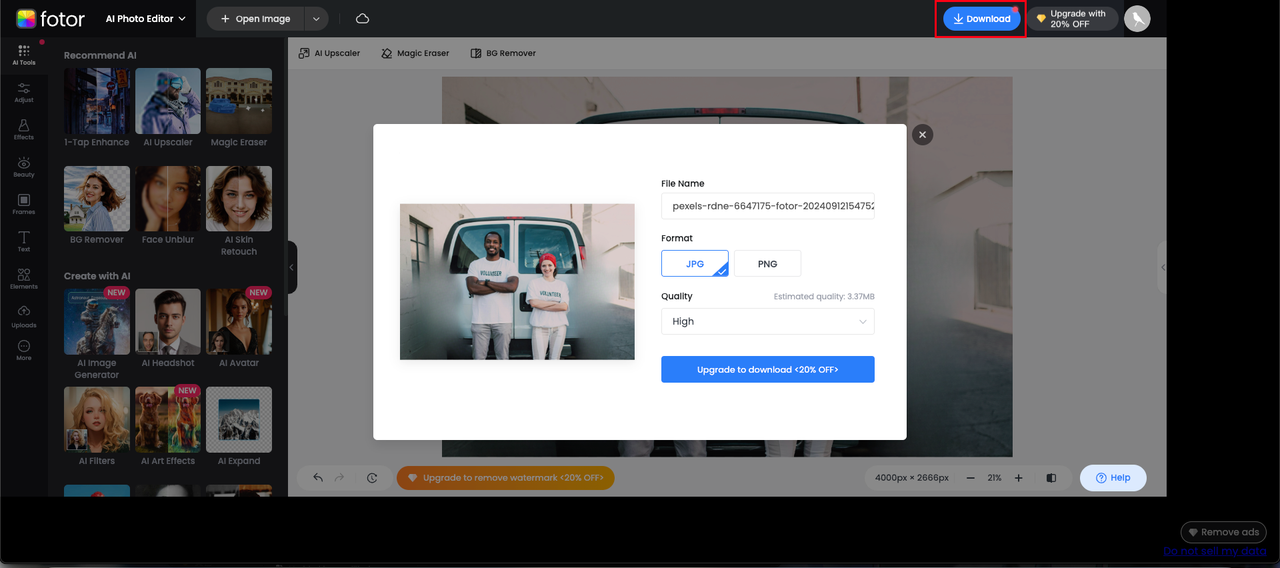This screenshot has height=568, width=1280.
Task: Open the Elements sidebar panel
Action: [24, 279]
